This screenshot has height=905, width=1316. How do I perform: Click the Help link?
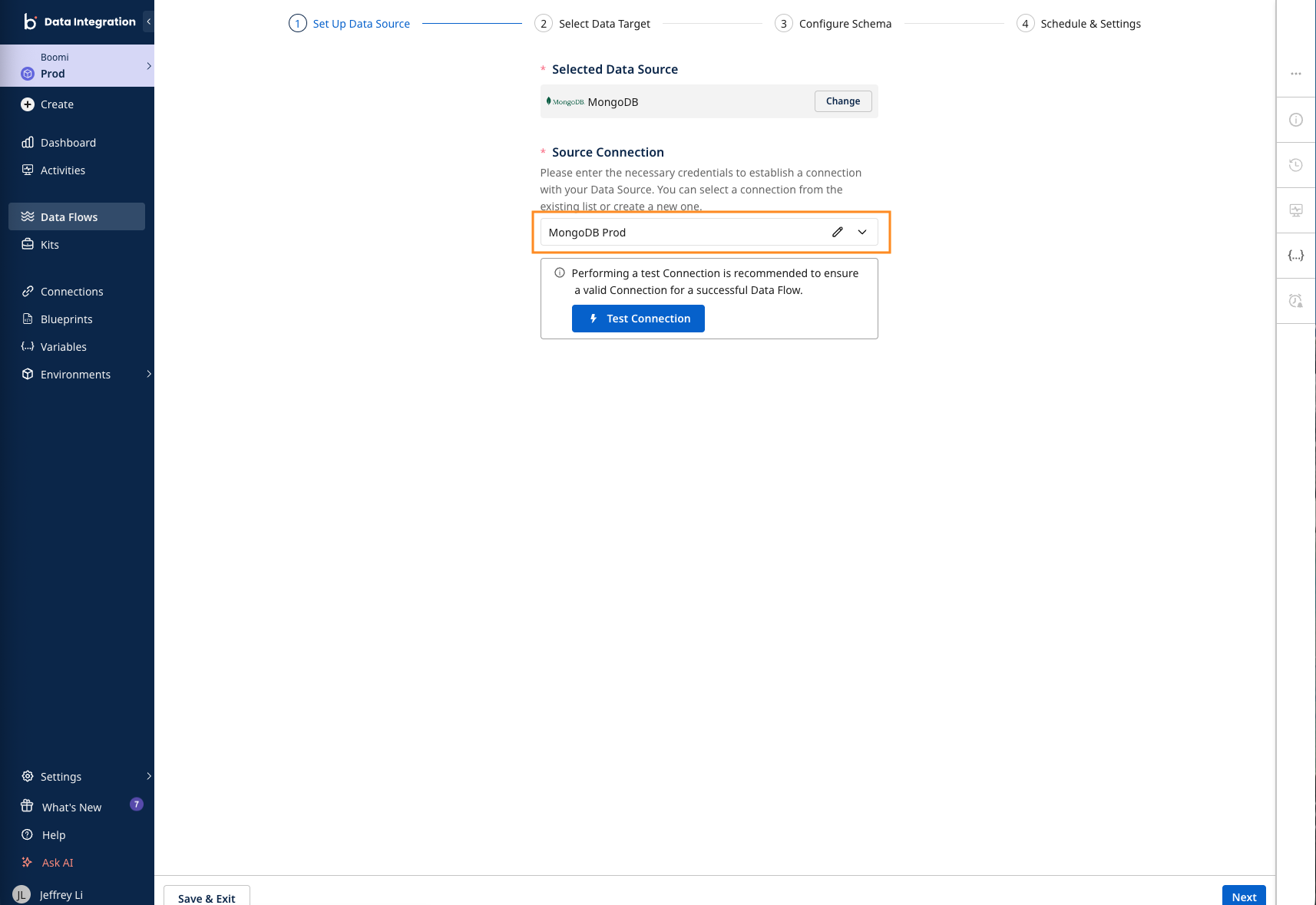point(54,835)
